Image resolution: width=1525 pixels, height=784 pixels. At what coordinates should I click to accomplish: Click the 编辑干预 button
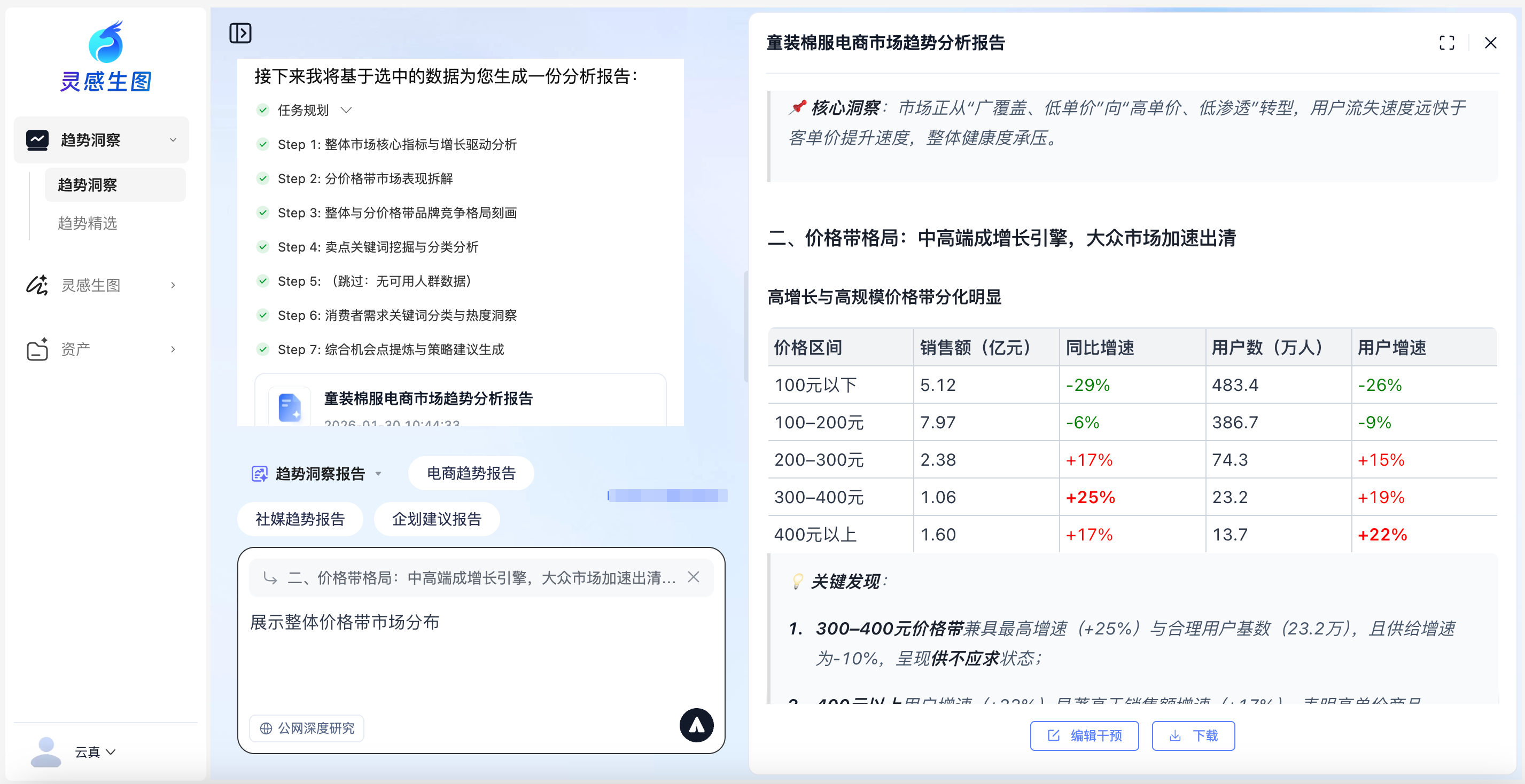point(1084,735)
